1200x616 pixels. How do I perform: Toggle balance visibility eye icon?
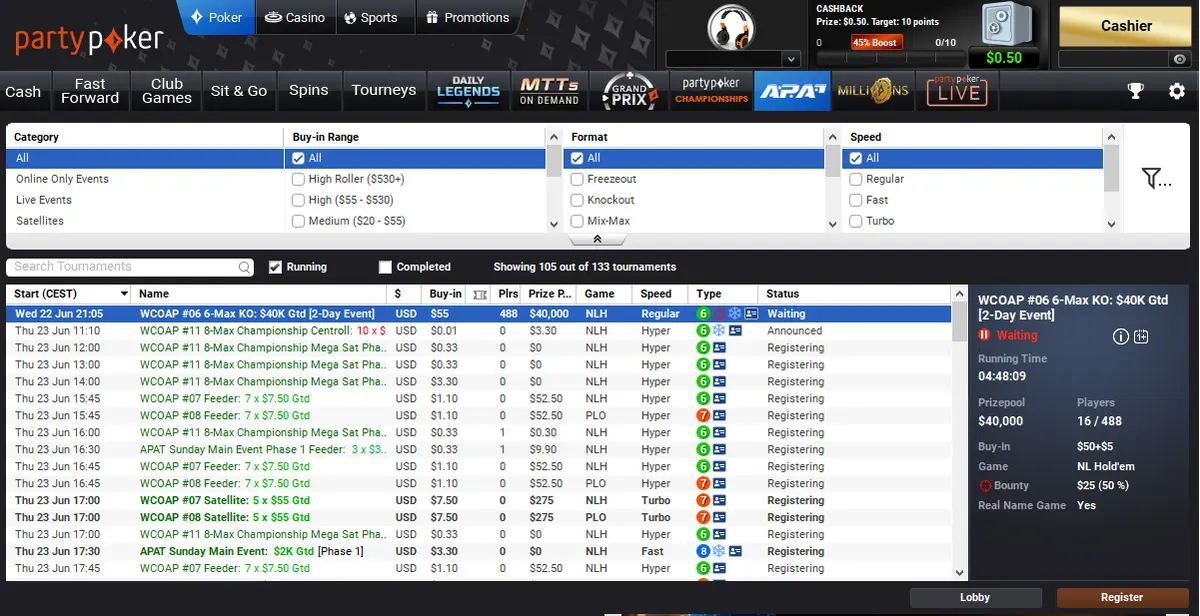pyautogui.click(x=1179, y=60)
